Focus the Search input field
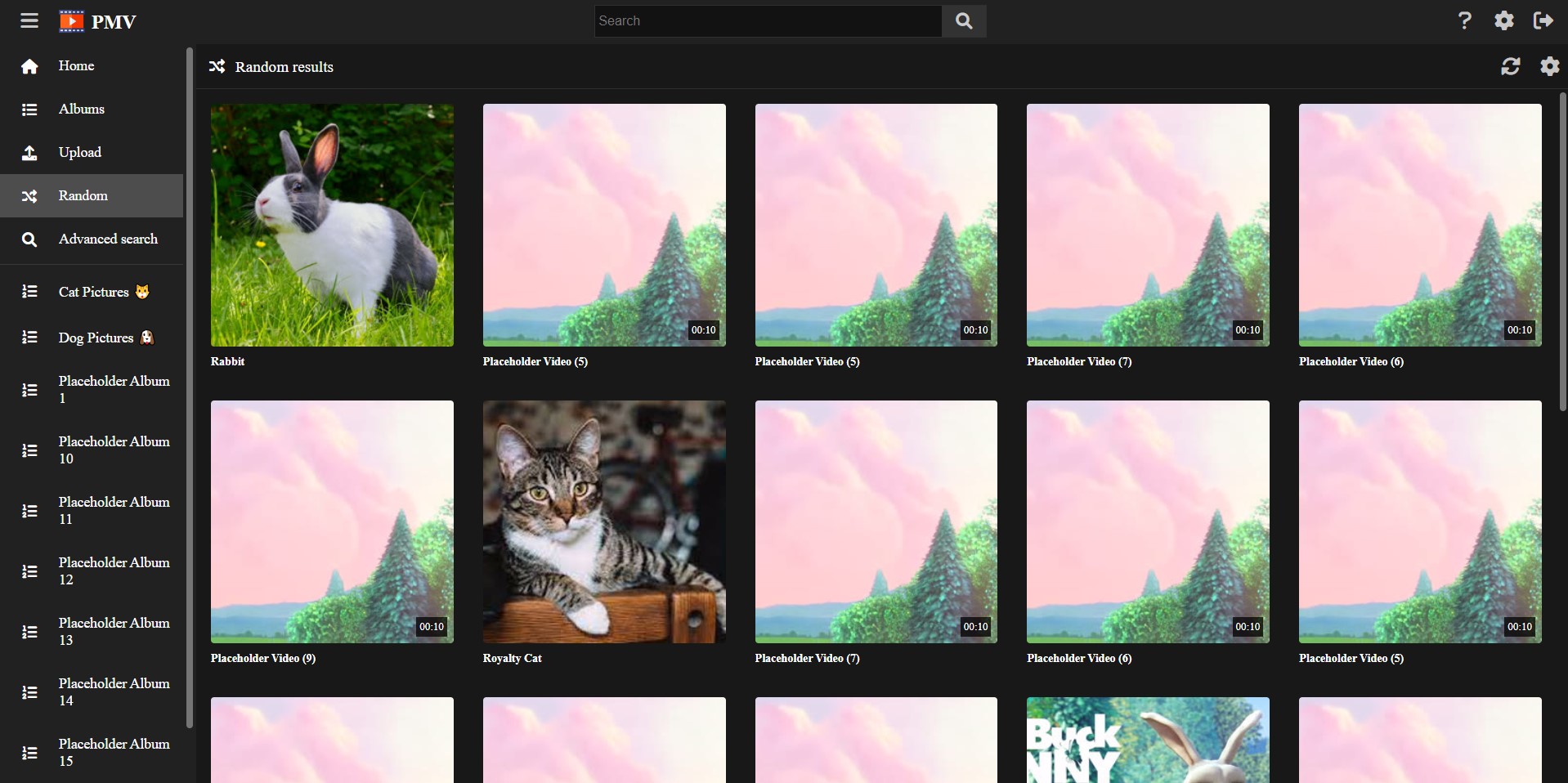Screen dimensions: 1568x783 [768, 21]
